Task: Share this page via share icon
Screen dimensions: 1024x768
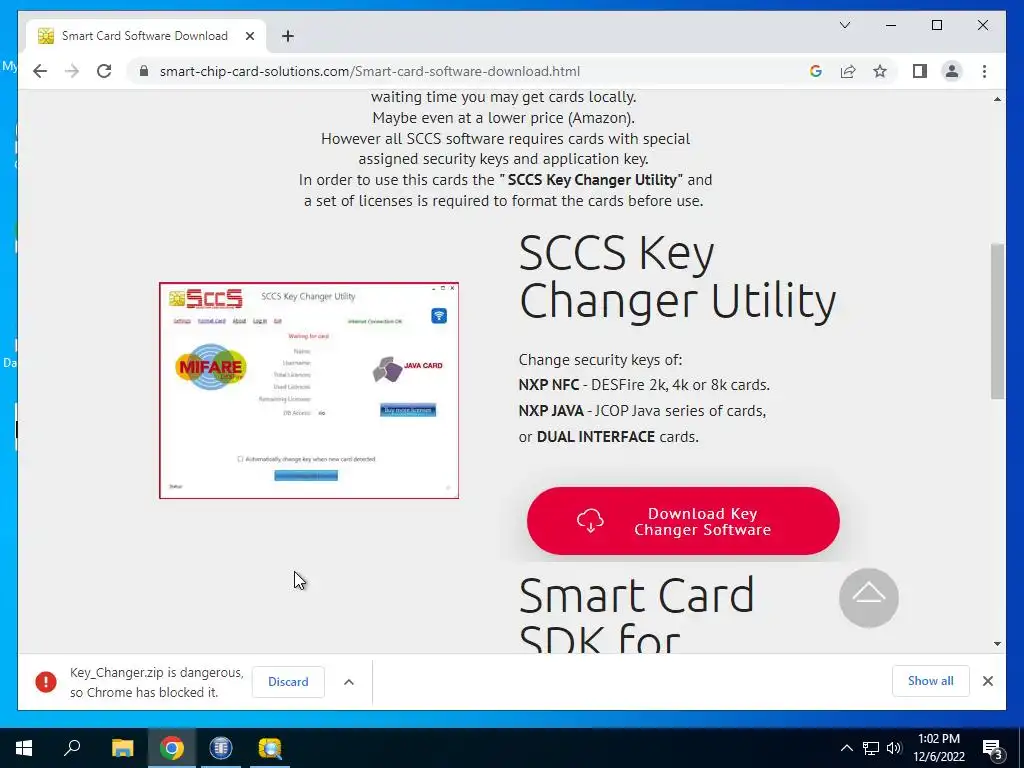Action: point(848,71)
